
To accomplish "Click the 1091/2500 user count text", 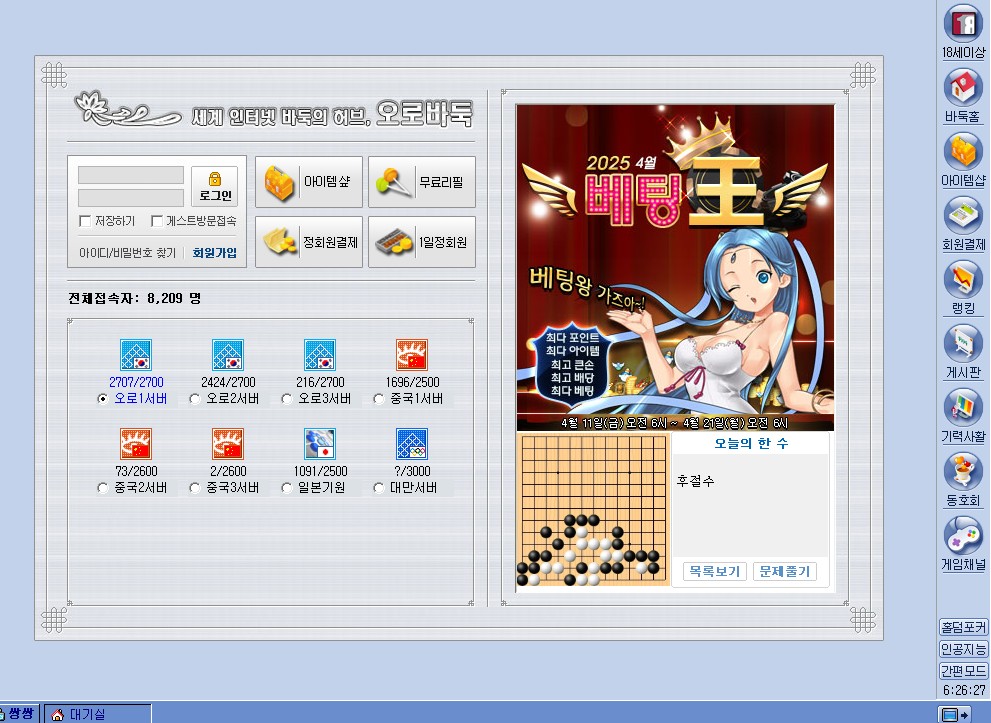I will (x=320, y=471).
